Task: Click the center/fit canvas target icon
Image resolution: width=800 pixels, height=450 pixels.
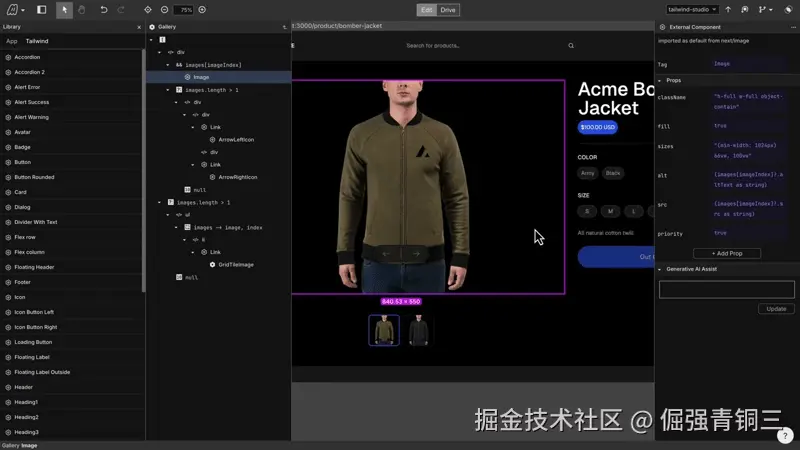Action: (148, 10)
